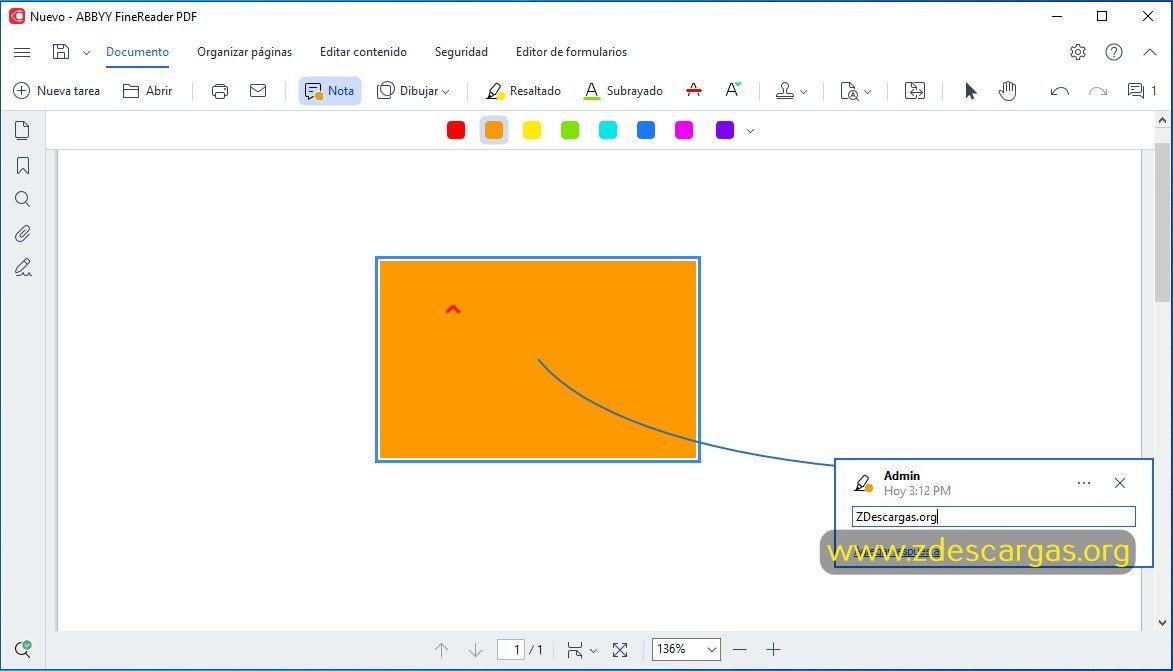Expand the save options arrow
This screenshot has width=1173, height=671.
point(86,52)
